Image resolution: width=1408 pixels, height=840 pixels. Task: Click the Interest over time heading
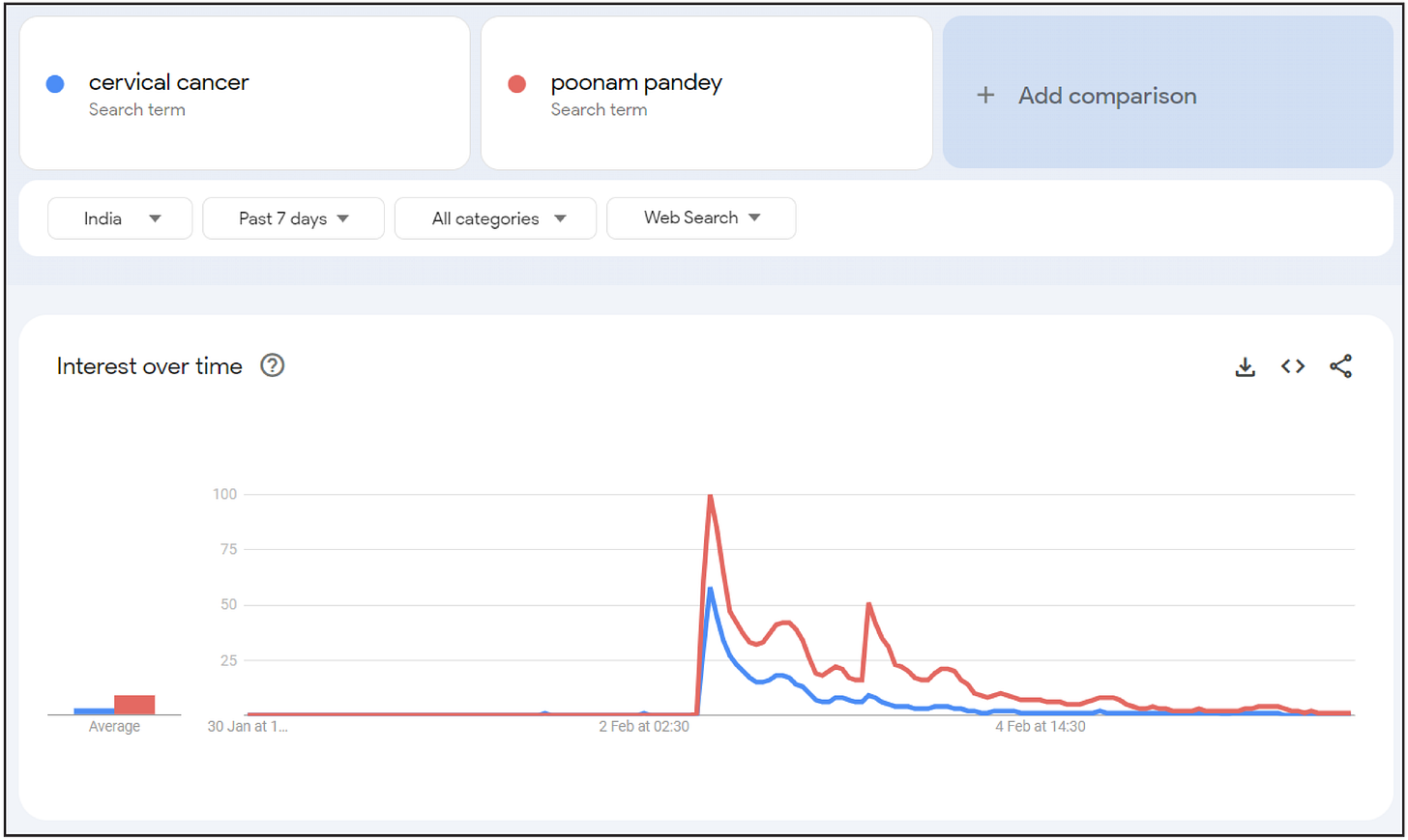click(149, 366)
